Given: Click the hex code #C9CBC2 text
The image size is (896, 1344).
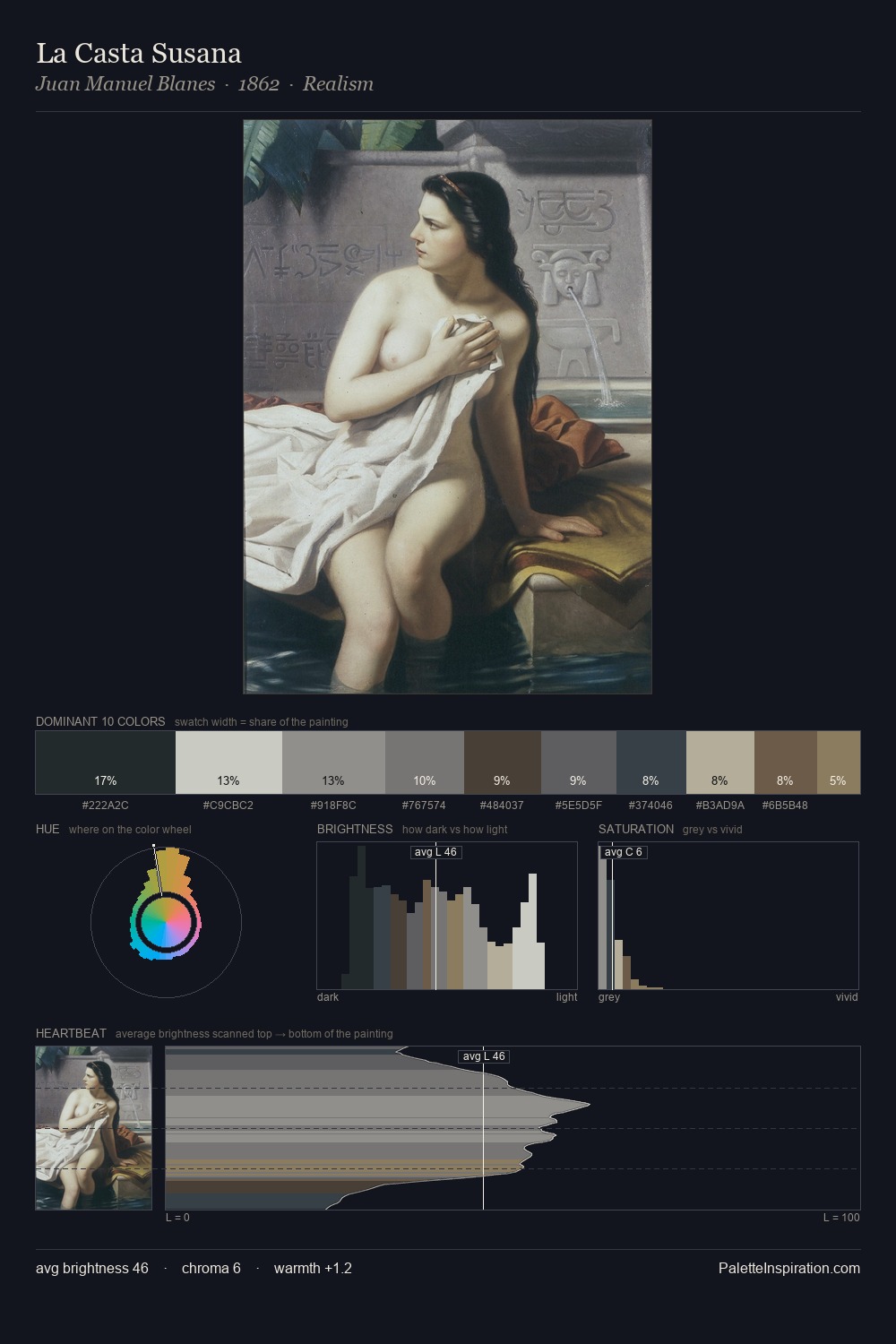Looking at the screenshot, I should 228,806.
